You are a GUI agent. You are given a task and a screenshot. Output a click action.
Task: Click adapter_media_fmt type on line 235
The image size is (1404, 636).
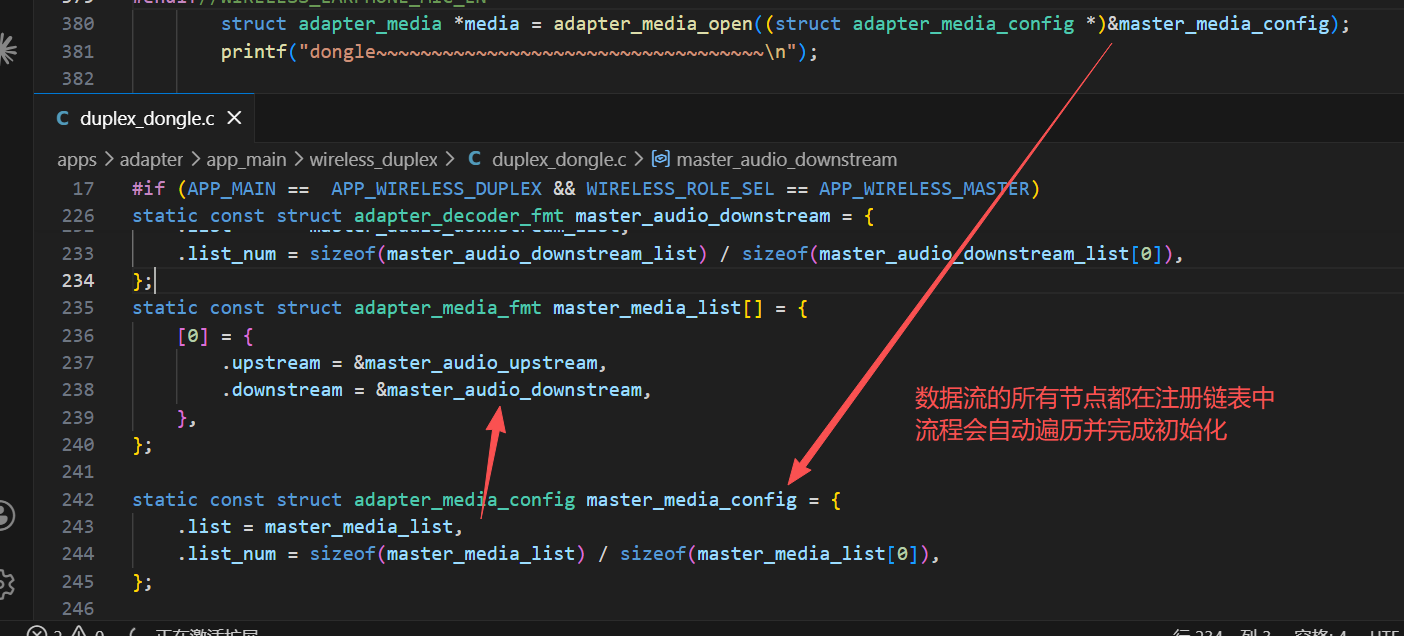[448, 308]
